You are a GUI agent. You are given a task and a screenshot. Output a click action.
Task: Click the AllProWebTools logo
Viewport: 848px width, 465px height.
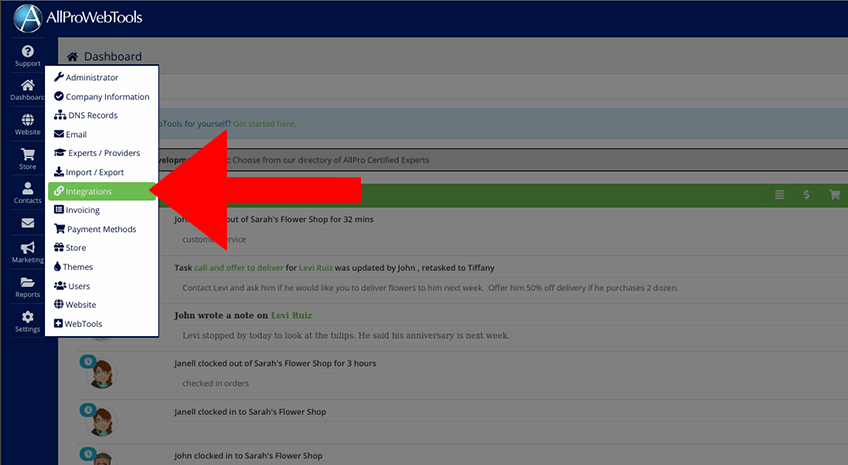[x=78, y=18]
